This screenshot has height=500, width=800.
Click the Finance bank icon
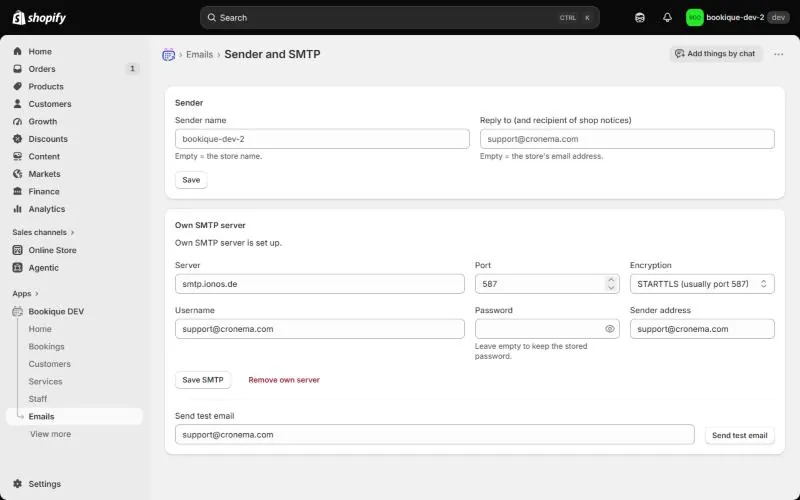pyautogui.click(x=17, y=191)
